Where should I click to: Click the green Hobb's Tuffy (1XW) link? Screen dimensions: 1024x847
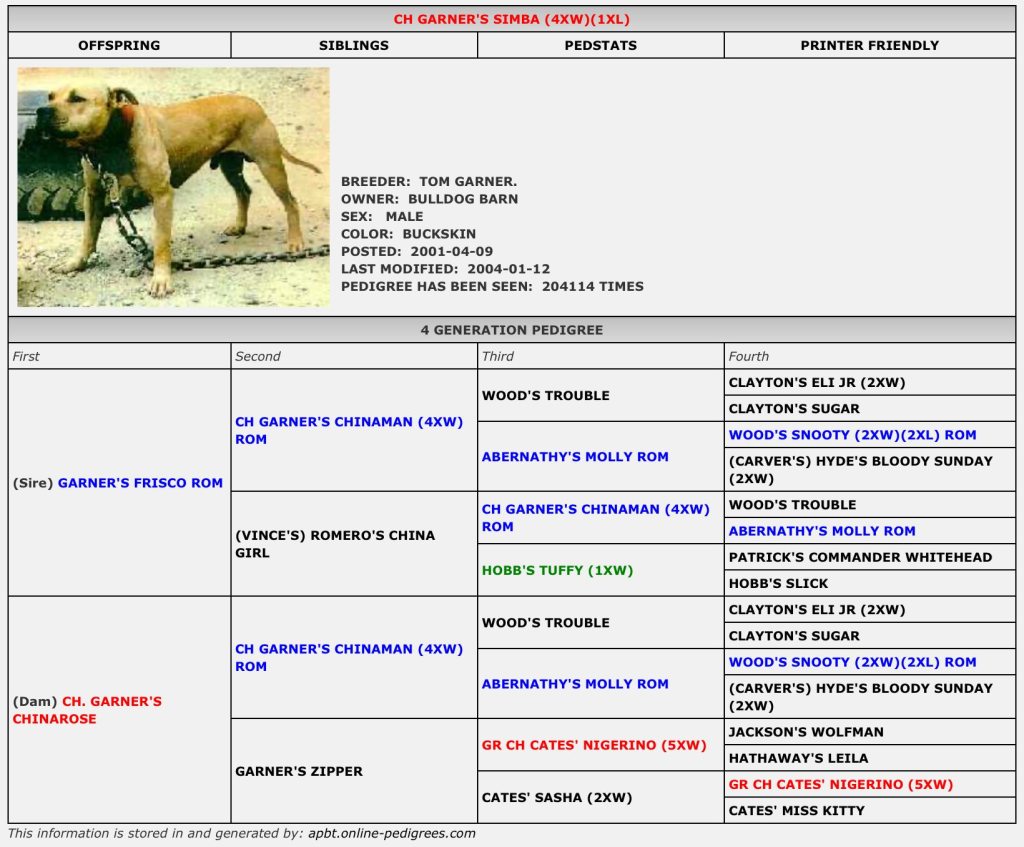click(x=557, y=570)
